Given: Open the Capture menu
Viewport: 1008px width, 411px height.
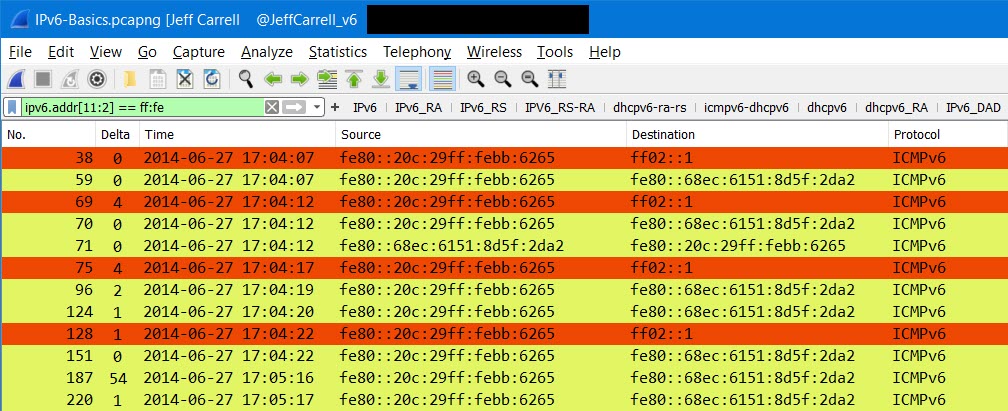Looking at the screenshot, I should (x=199, y=52).
